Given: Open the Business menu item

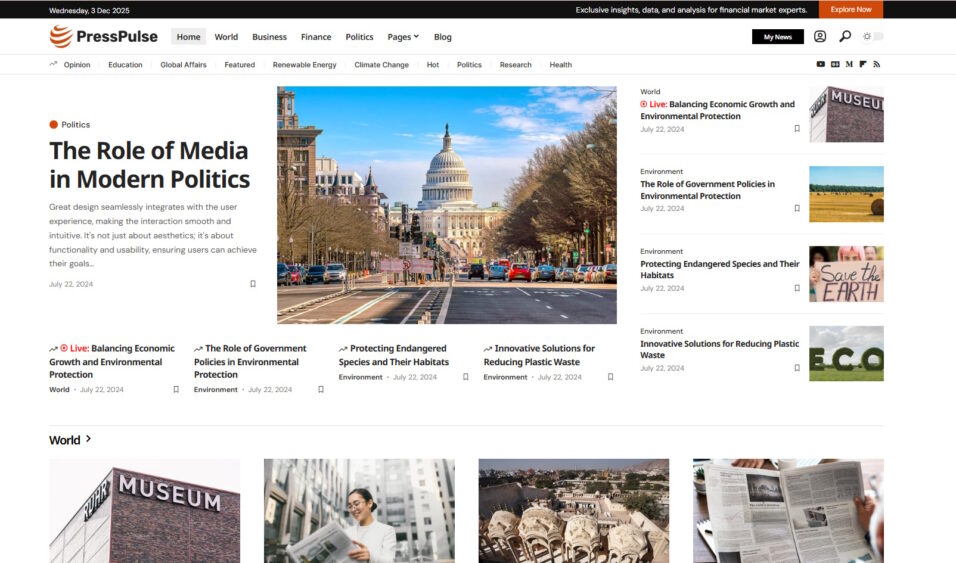Looking at the screenshot, I should coord(269,37).
